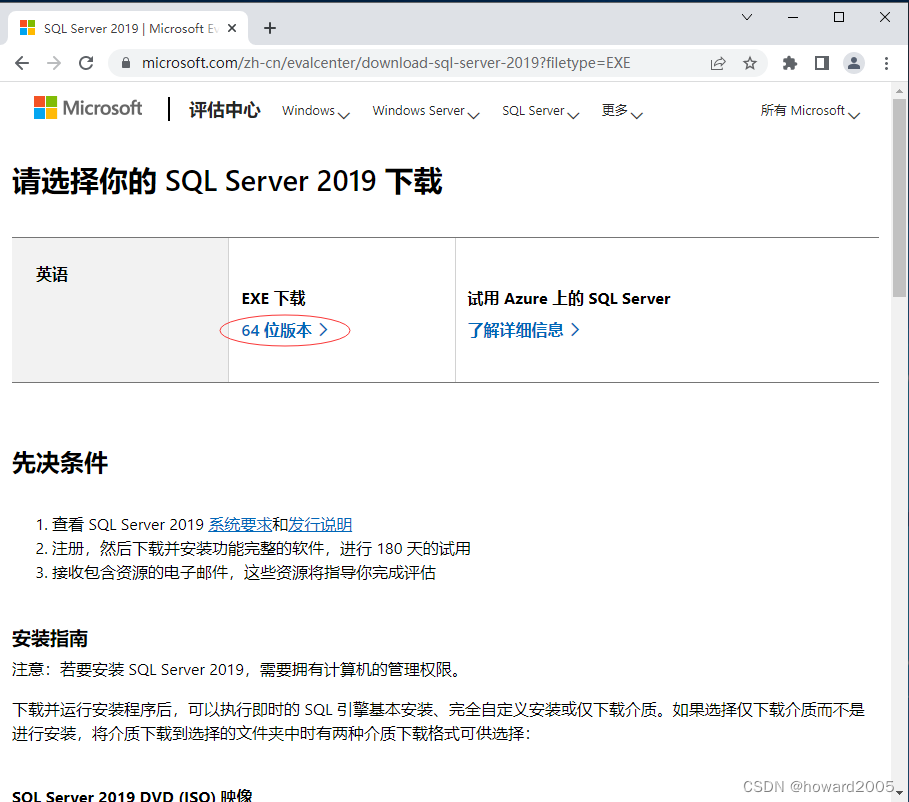This screenshot has height=802, width=909.
Task: Click the scrollbar down arrow
Action: click(x=899, y=792)
